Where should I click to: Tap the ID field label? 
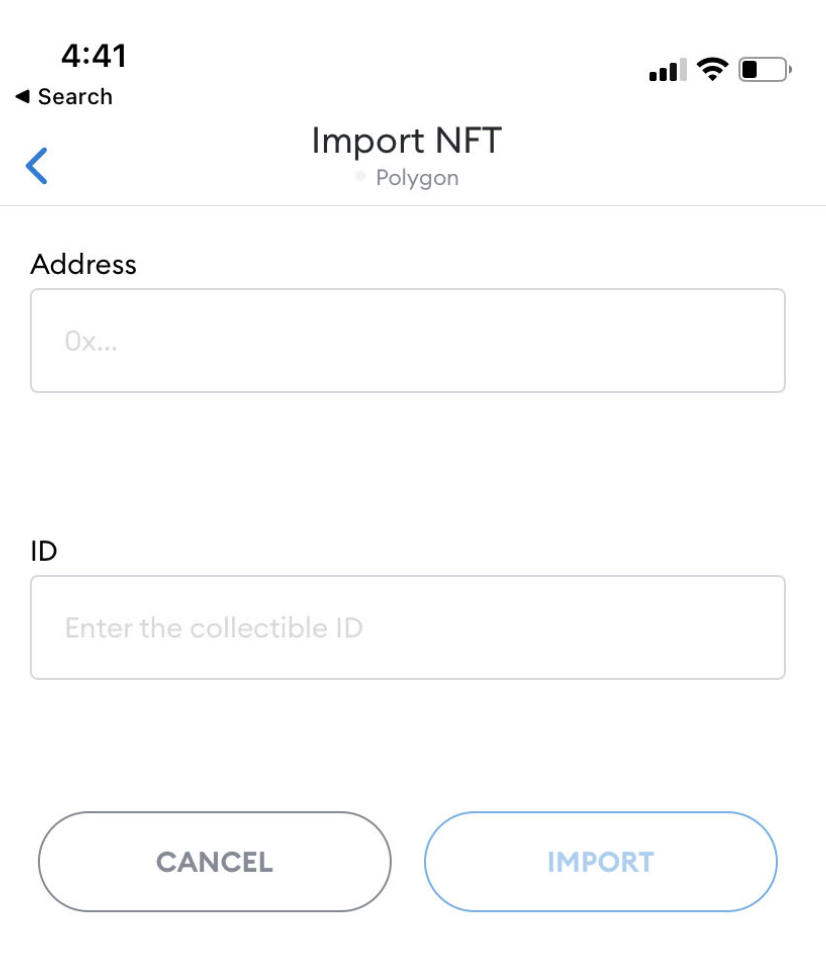tap(44, 551)
